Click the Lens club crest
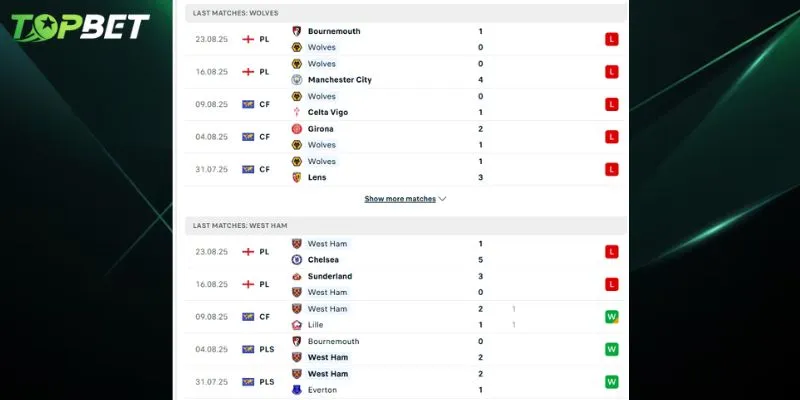800x400 pixels. tap(297, 177)
